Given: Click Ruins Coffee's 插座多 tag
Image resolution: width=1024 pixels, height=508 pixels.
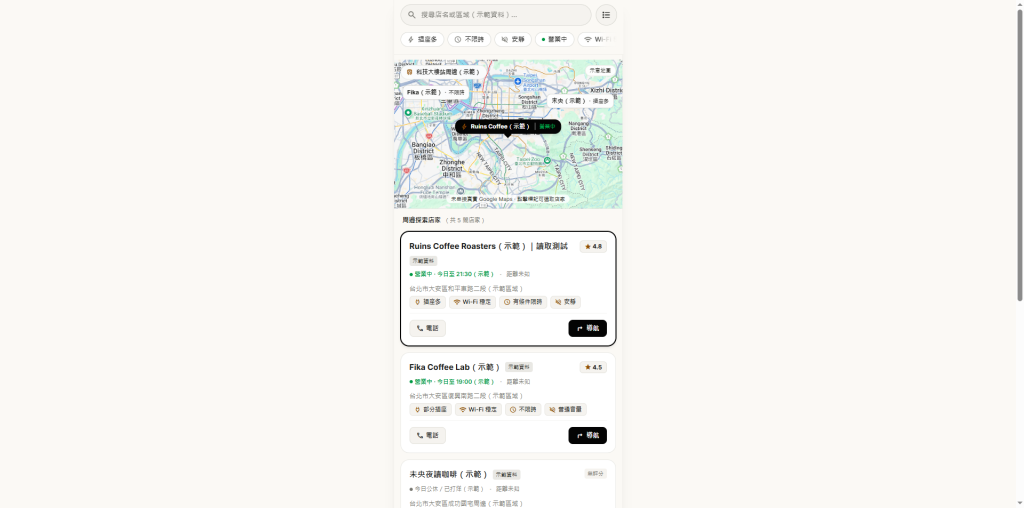Looking at the screenshot, I should [428, 302].
